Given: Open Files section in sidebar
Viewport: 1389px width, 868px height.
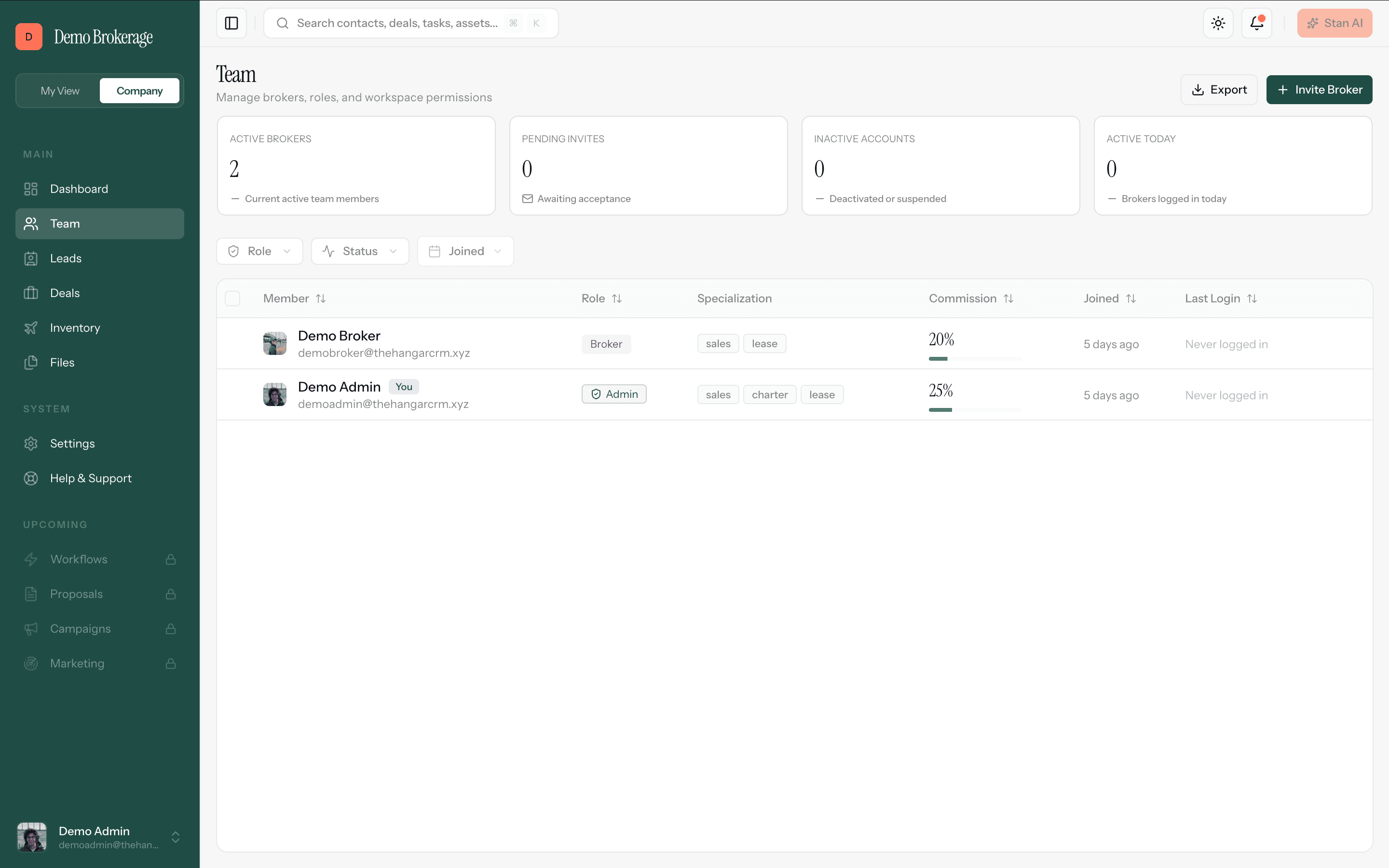Looking at the screenshot, I should (x=100, y=362).
